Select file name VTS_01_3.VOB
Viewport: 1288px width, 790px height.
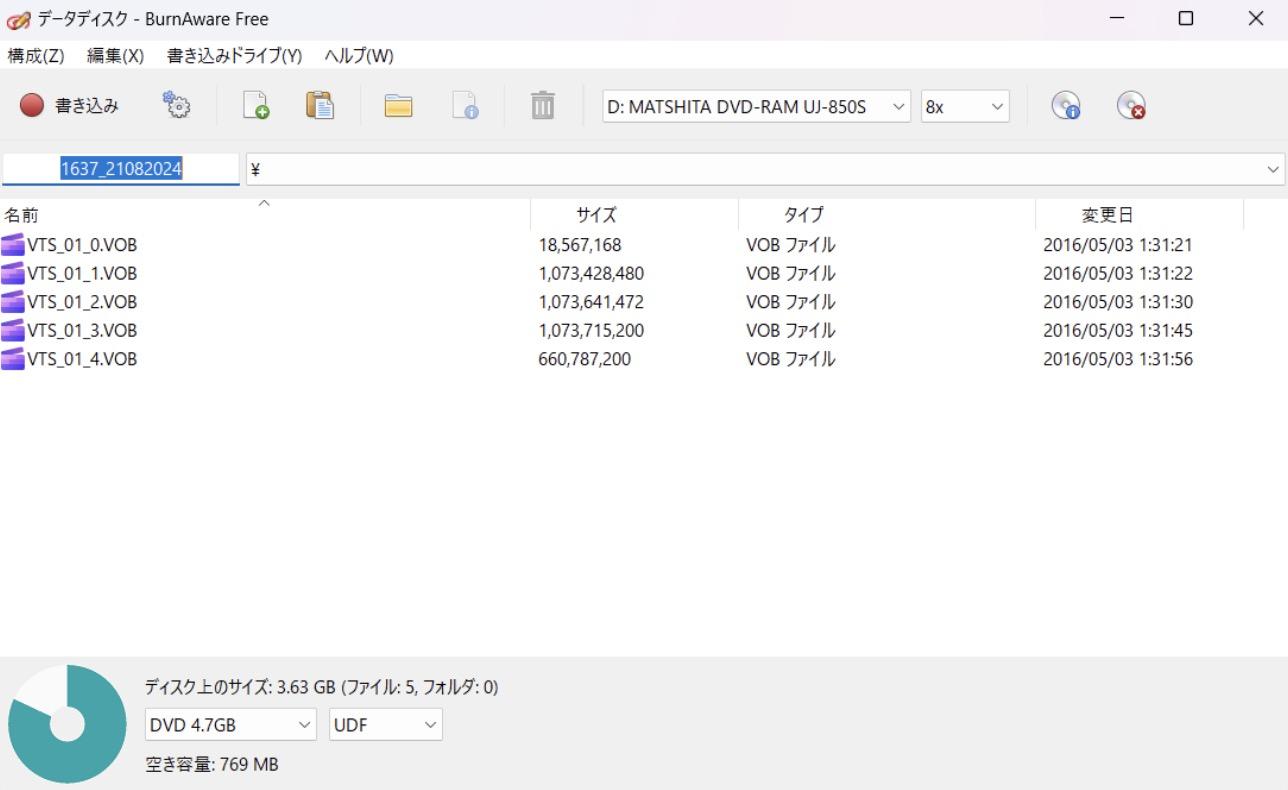[x=82, y=330]
